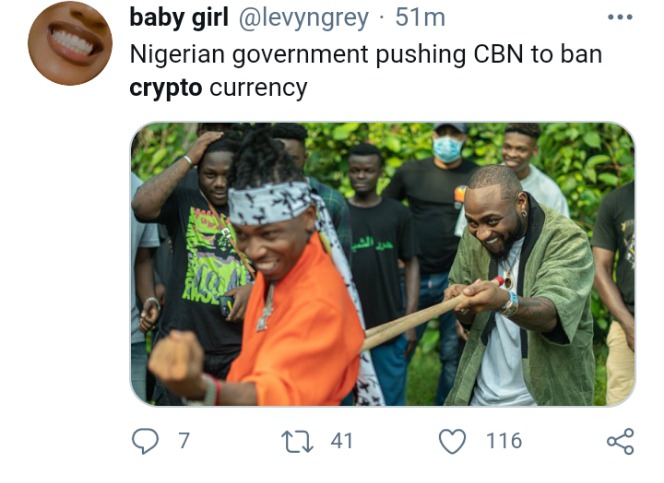Open the share icon menu
The height and width of the screenshot is (483, 664).
coord(620,442)
